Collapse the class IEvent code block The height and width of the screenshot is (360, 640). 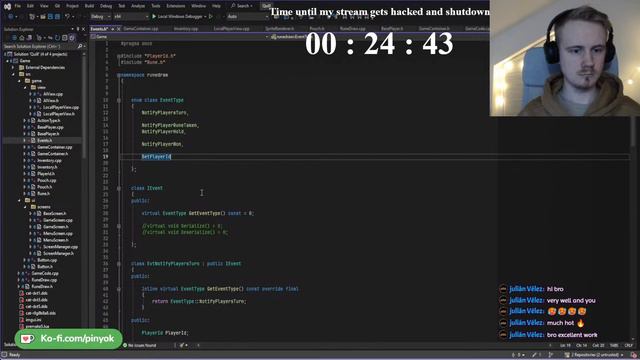coord(119,188)
